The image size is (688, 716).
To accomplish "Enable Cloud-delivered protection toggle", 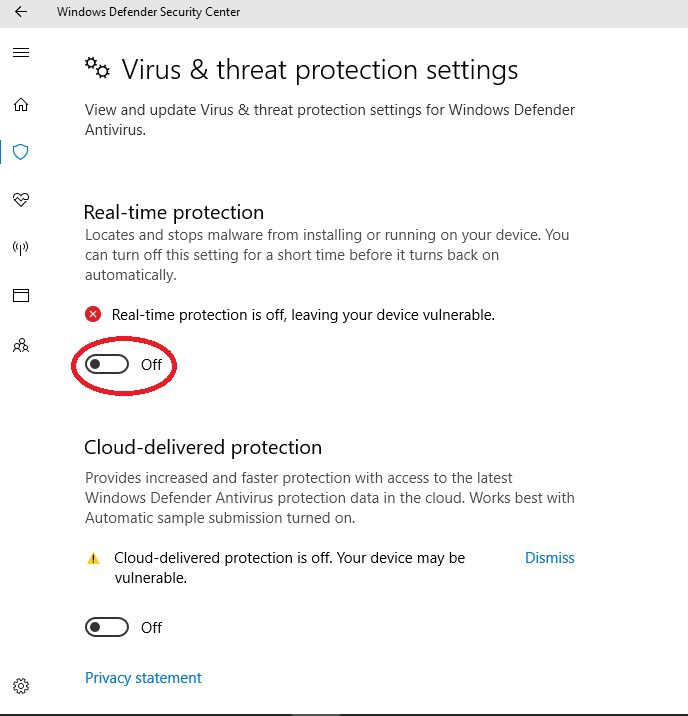I will point(107,627).
